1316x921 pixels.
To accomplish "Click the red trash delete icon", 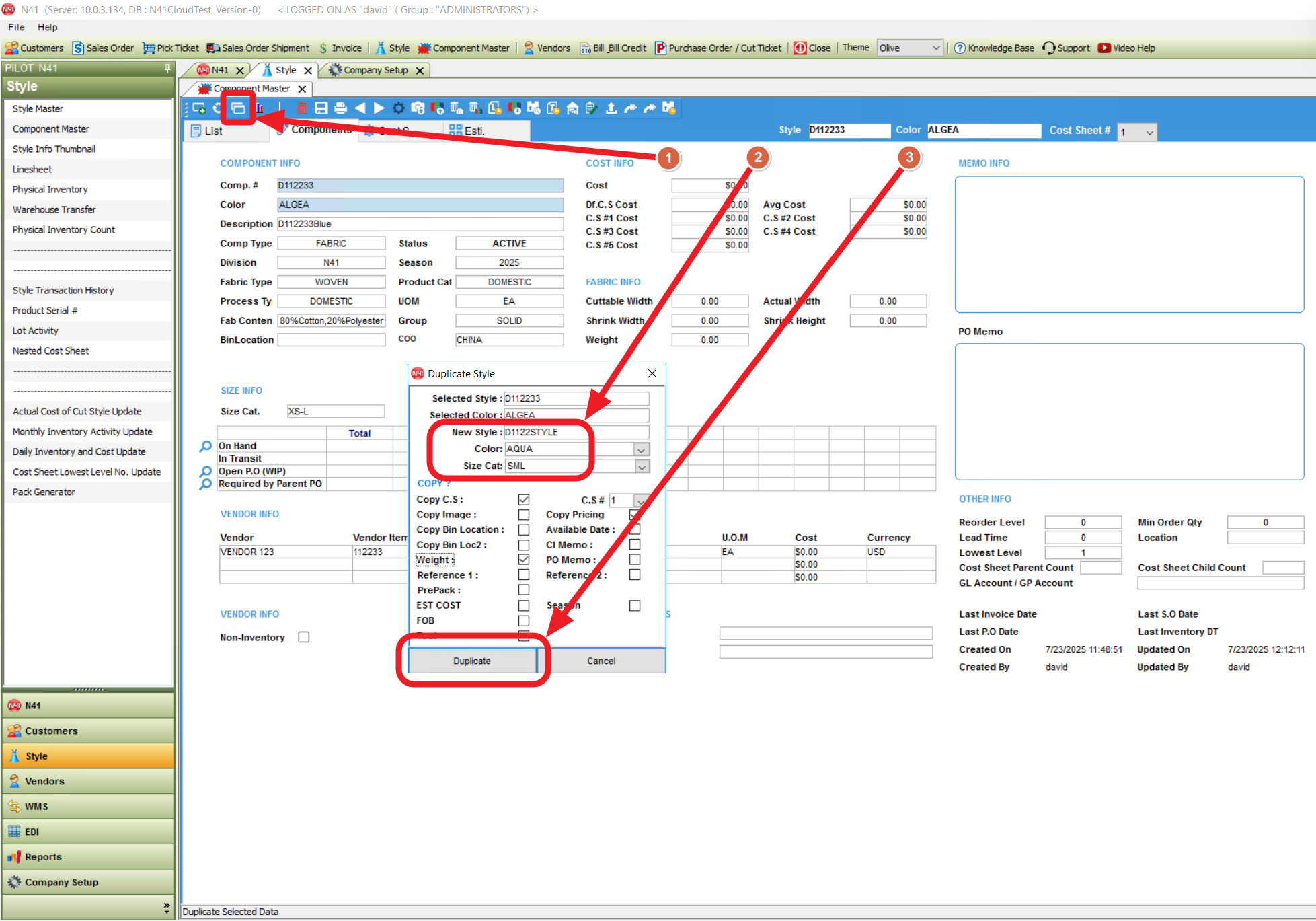I will tap(302, 108).
